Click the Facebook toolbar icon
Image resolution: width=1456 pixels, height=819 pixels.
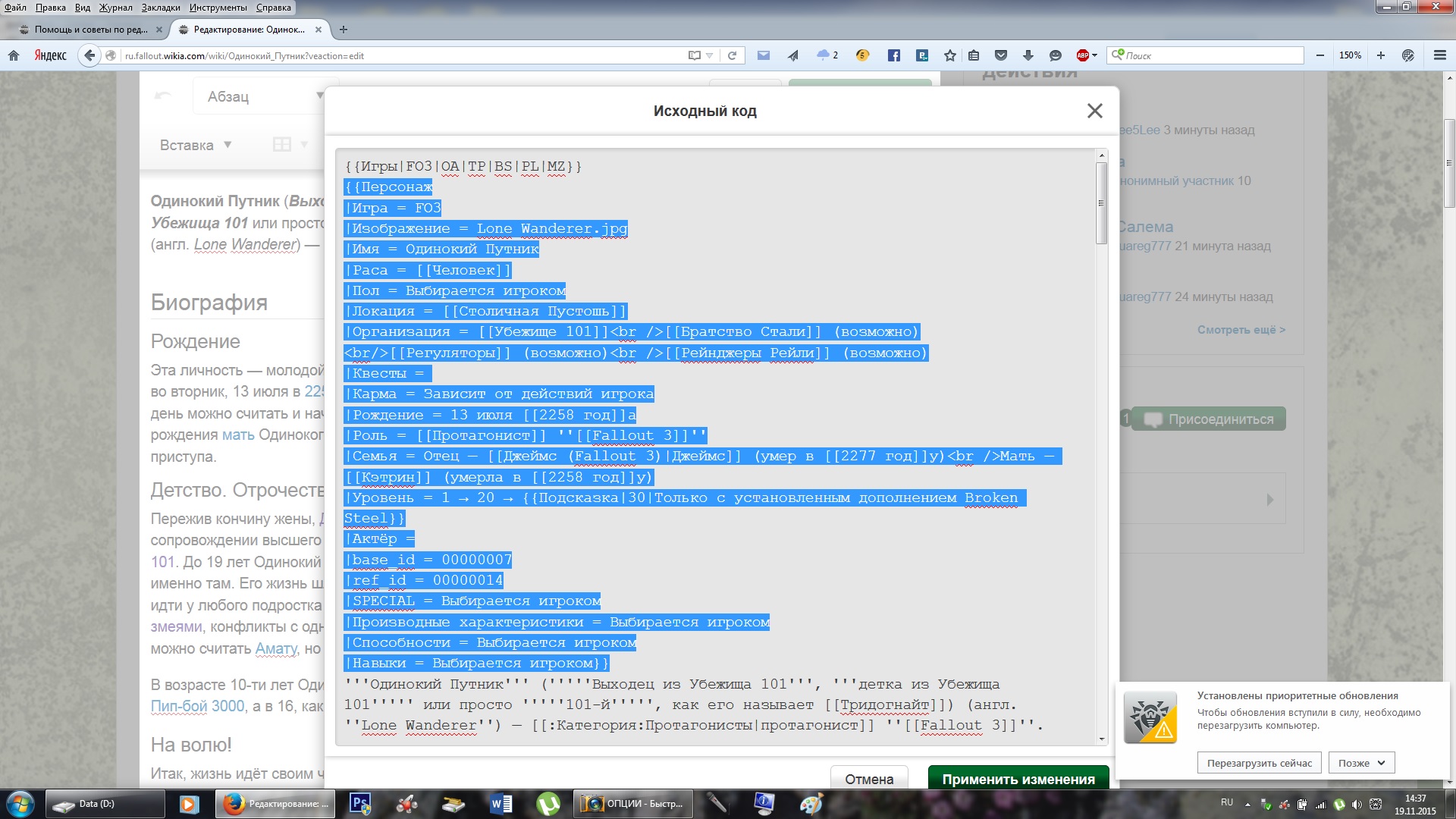click(x=893, y=55)
